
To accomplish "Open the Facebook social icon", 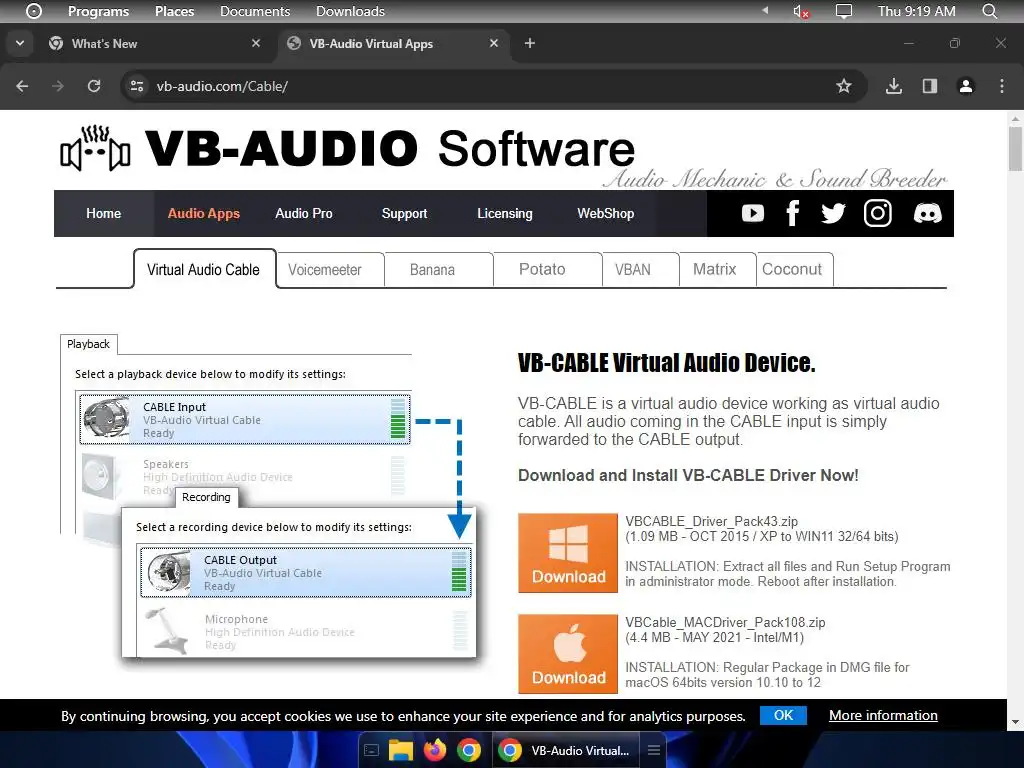I will (793, 214).
